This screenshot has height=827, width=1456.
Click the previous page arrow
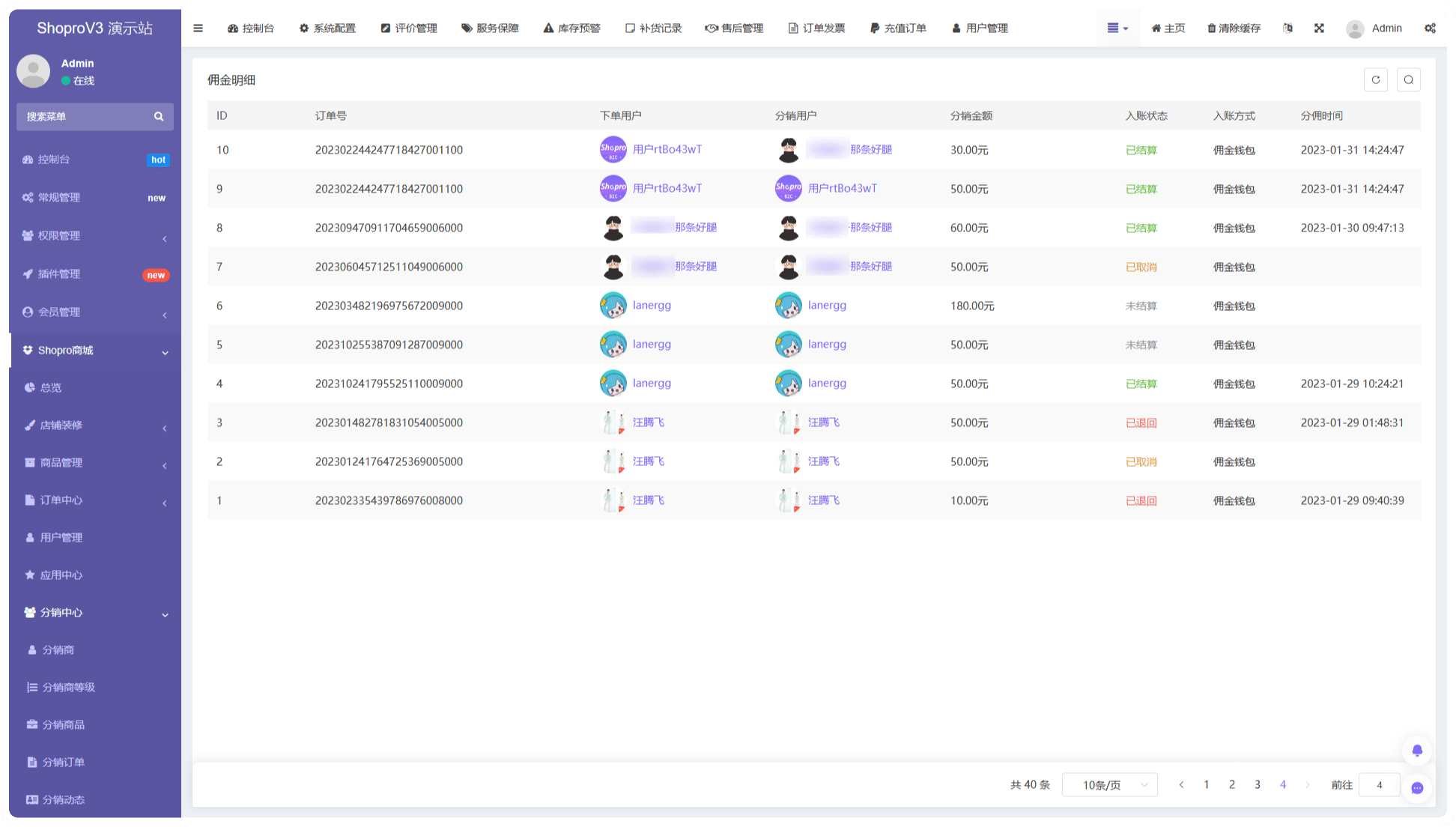(x=1181, y=785)
